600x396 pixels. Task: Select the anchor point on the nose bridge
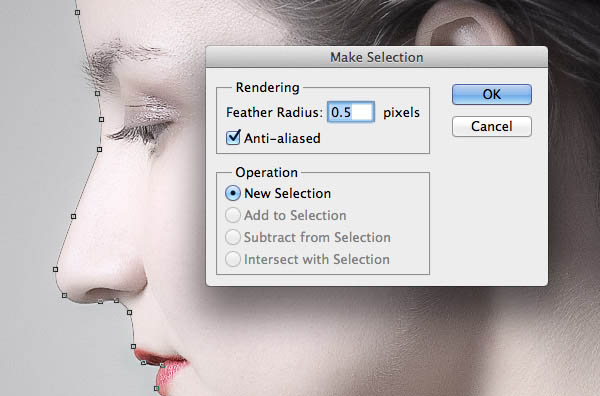73,217
